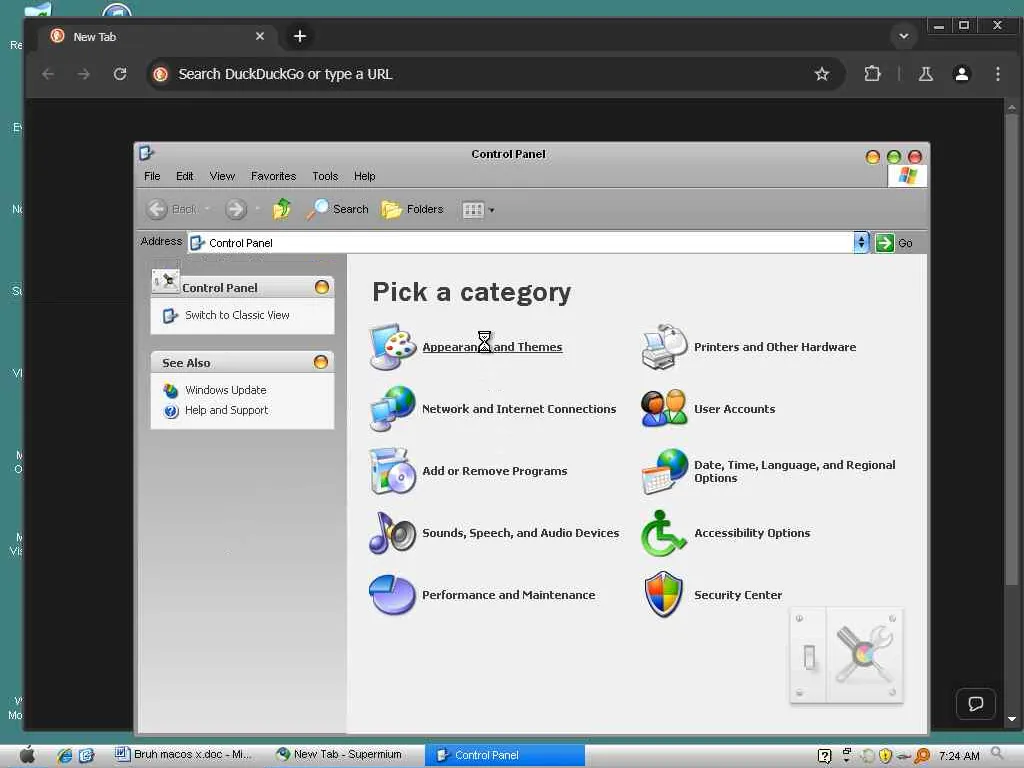Open the Forward history dropdown arrow
This screenshot has width=1024, height=768.
point(257,209)
